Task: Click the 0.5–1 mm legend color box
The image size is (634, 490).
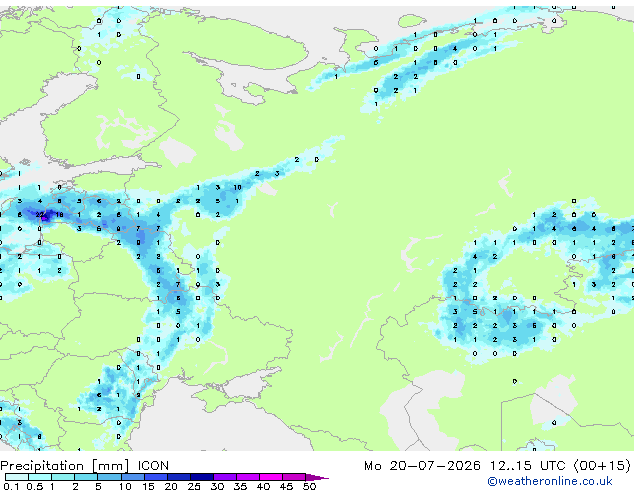Action: pyautogui.click(x=40, y=477)
